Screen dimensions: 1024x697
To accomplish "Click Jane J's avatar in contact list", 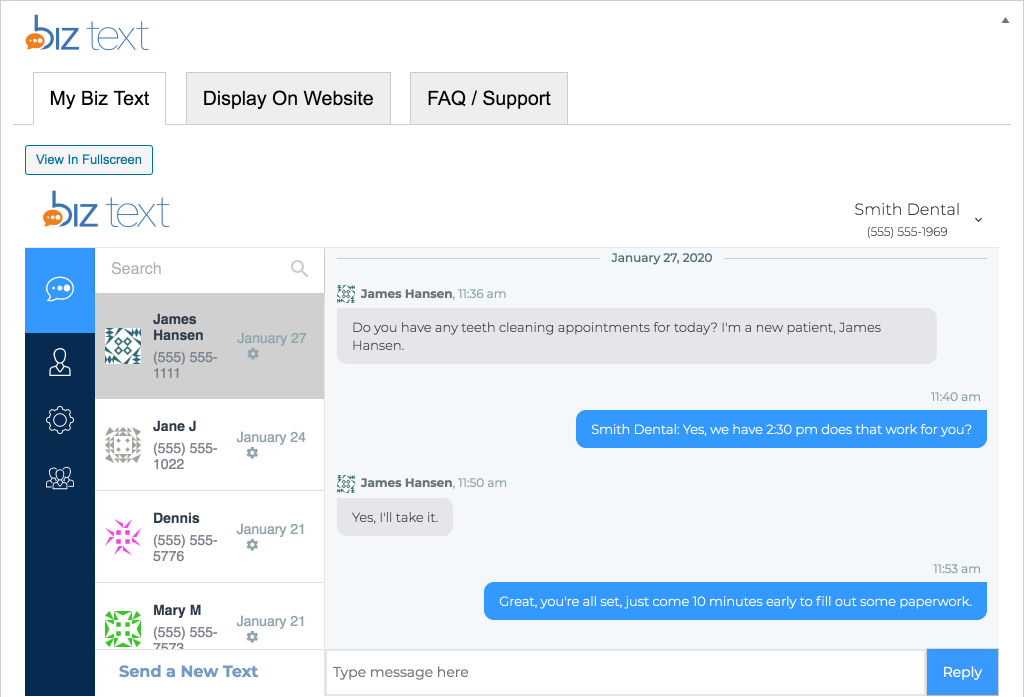I will pos(123,445).
